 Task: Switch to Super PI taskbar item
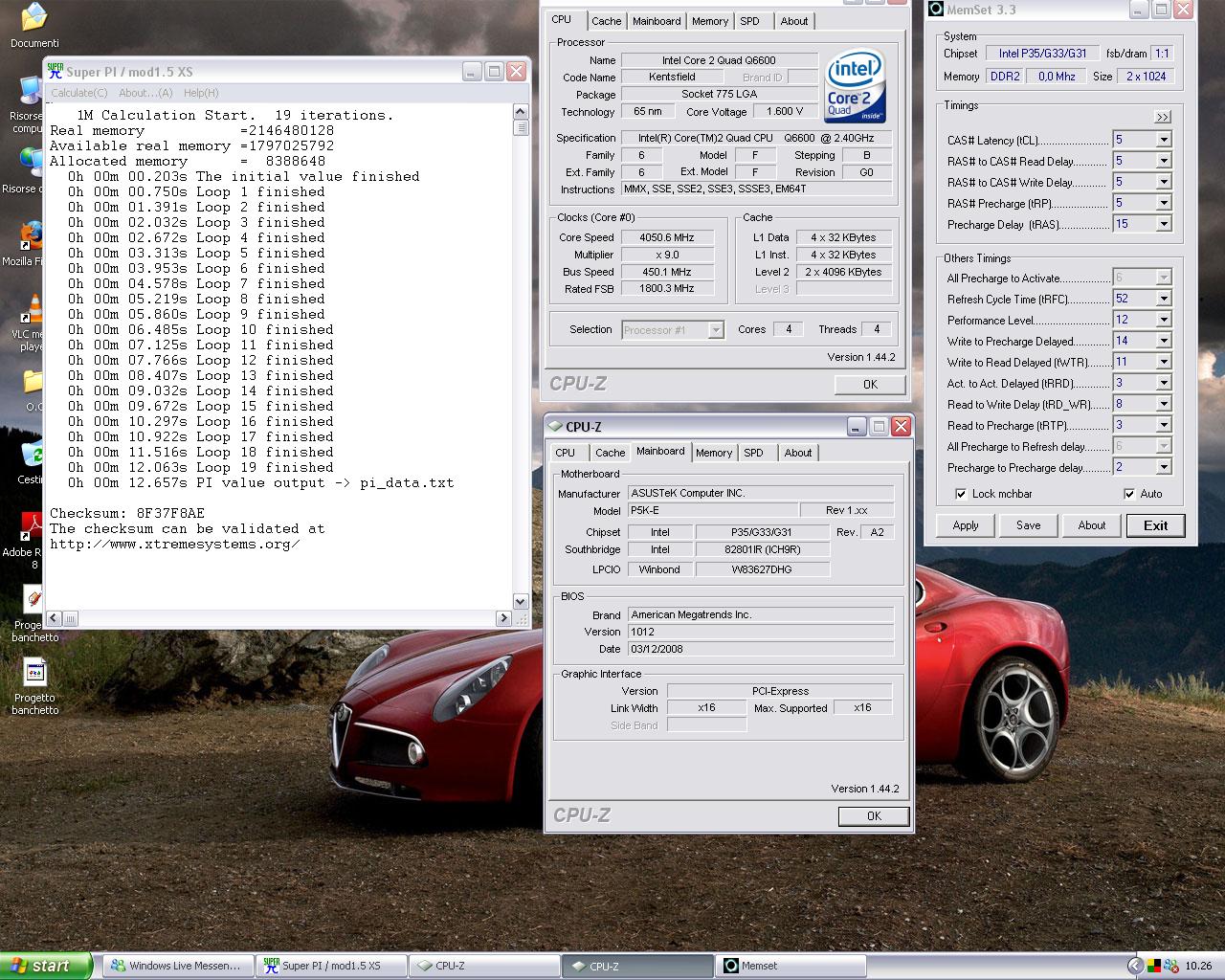[x=332, y=966]
